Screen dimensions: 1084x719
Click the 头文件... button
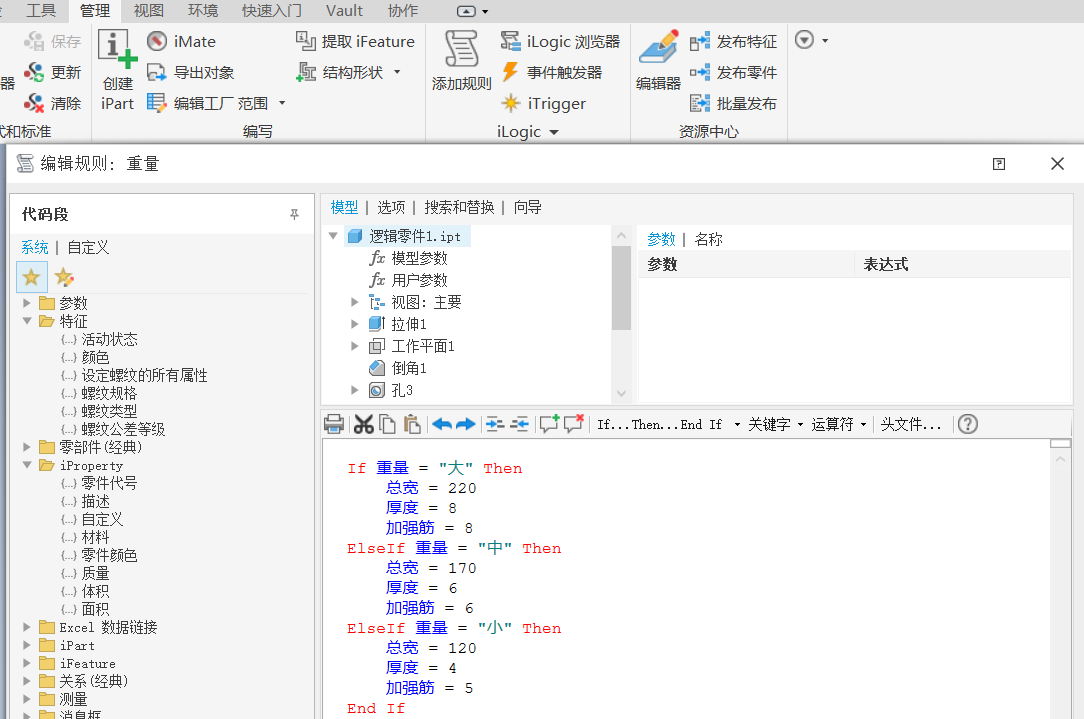911,424
